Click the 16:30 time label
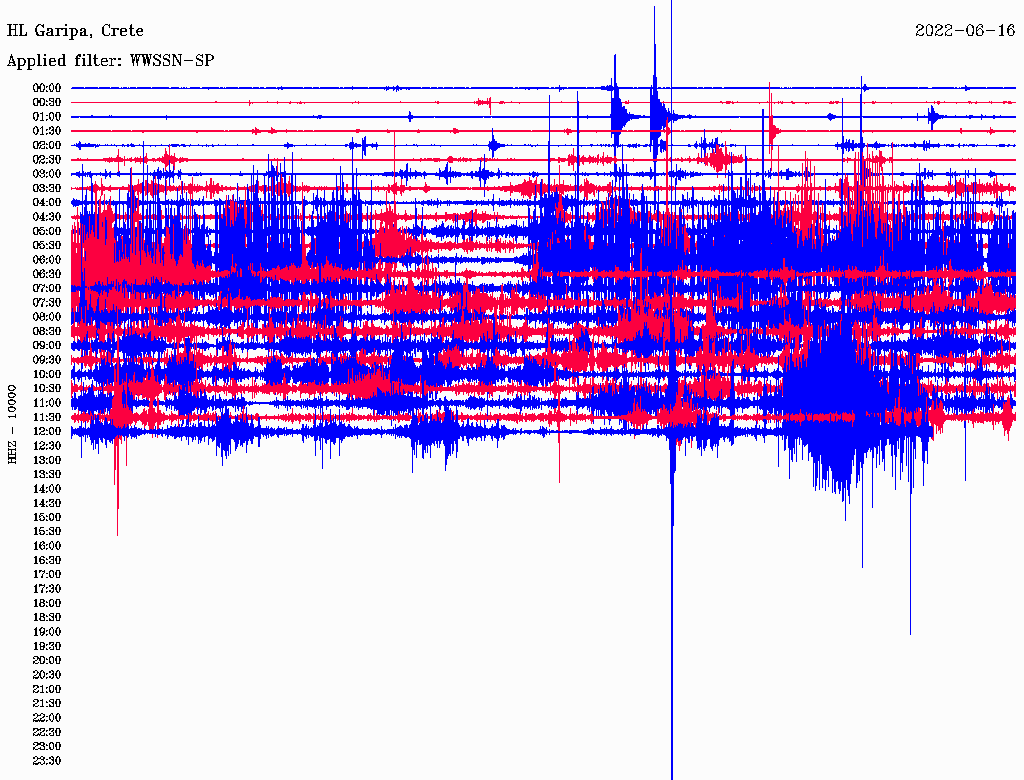The image size is (1024, 780). pos(47,561)
